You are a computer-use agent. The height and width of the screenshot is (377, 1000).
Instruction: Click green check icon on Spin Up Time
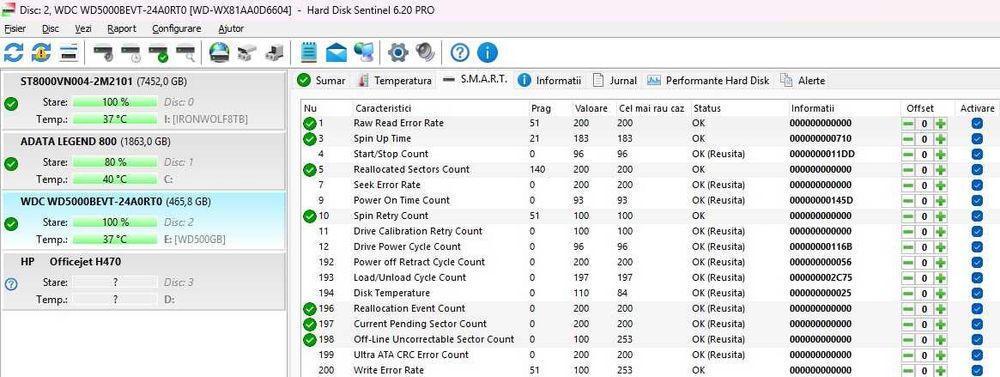click(x=310, y=138)
